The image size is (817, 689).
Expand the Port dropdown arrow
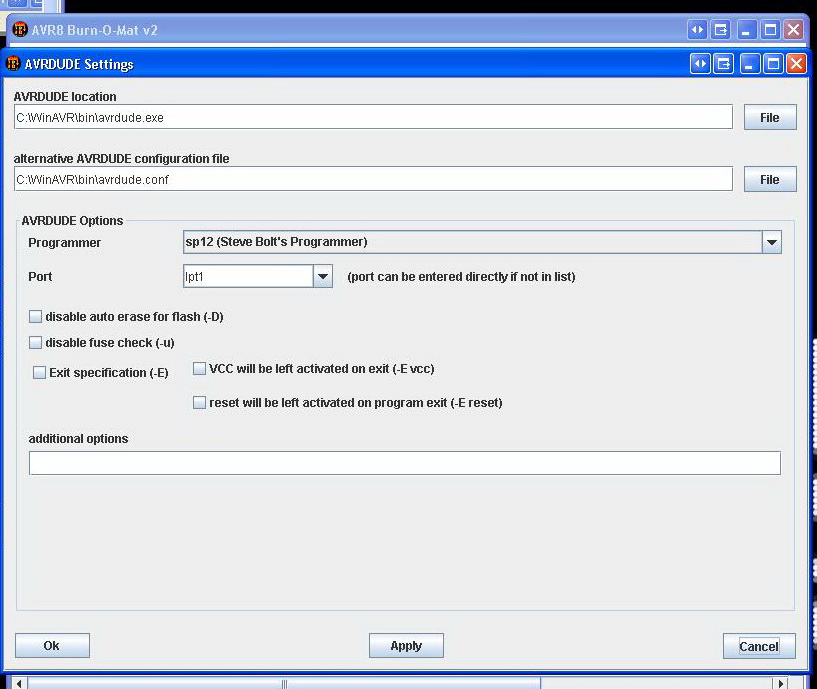(x=323, y=276)
